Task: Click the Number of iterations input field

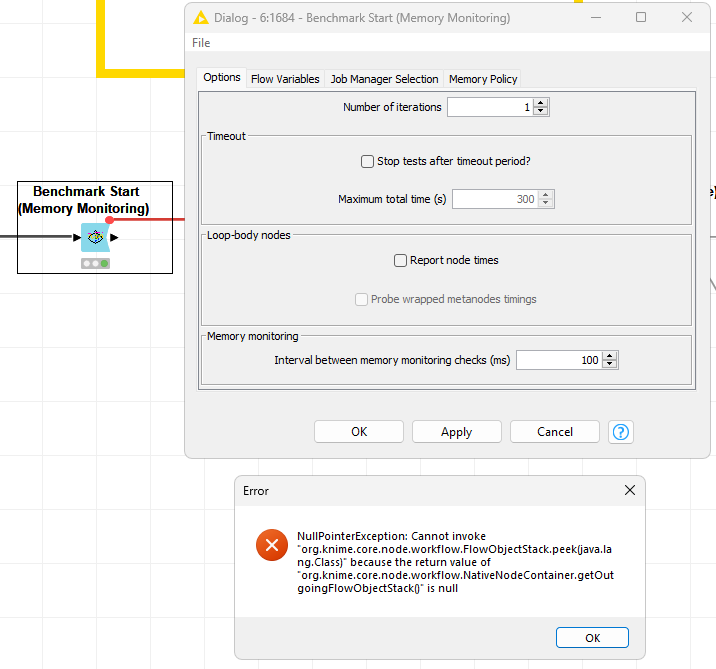Action: coord(490,107)
